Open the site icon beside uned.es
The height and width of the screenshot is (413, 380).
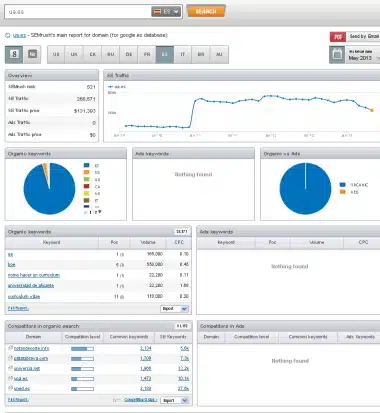click(x=10, y=389)
